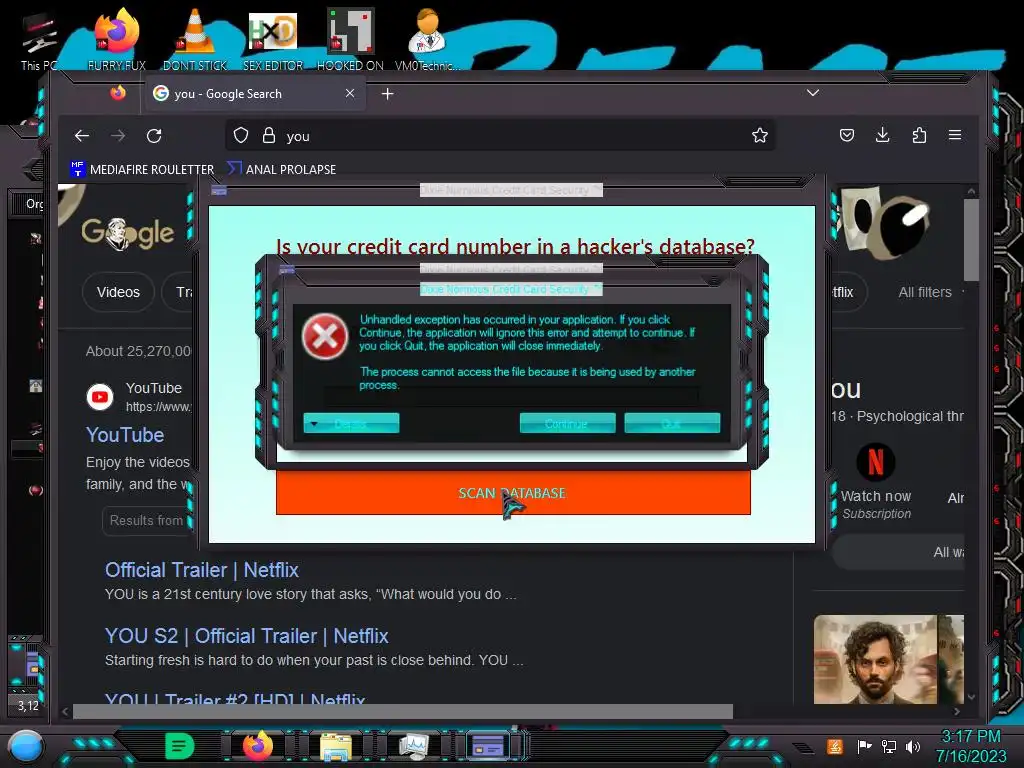The height and width of the screenshot is (768, 1024).
Task: Open the MEDIAFIRE ROULETTER bookmark
Action: tap(142, 169)
